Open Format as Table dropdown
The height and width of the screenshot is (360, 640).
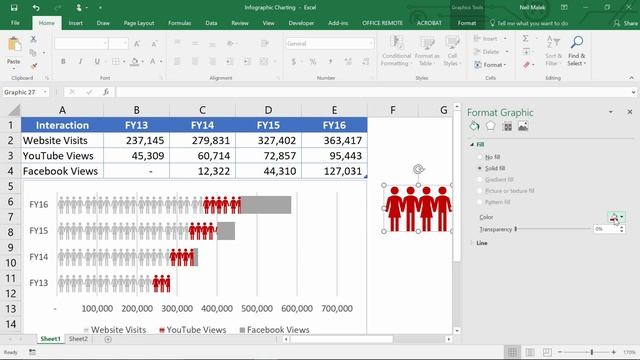click(x=427, y=51)
